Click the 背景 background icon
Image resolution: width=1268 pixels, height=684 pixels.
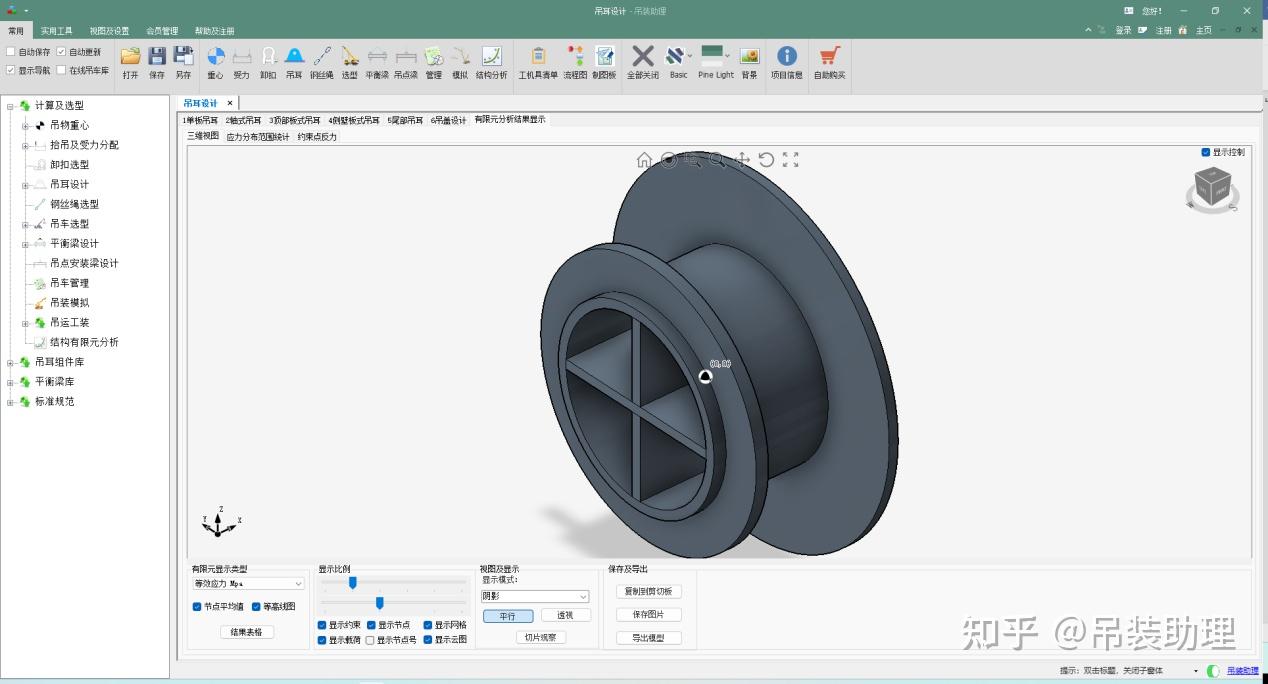point(749,57)
